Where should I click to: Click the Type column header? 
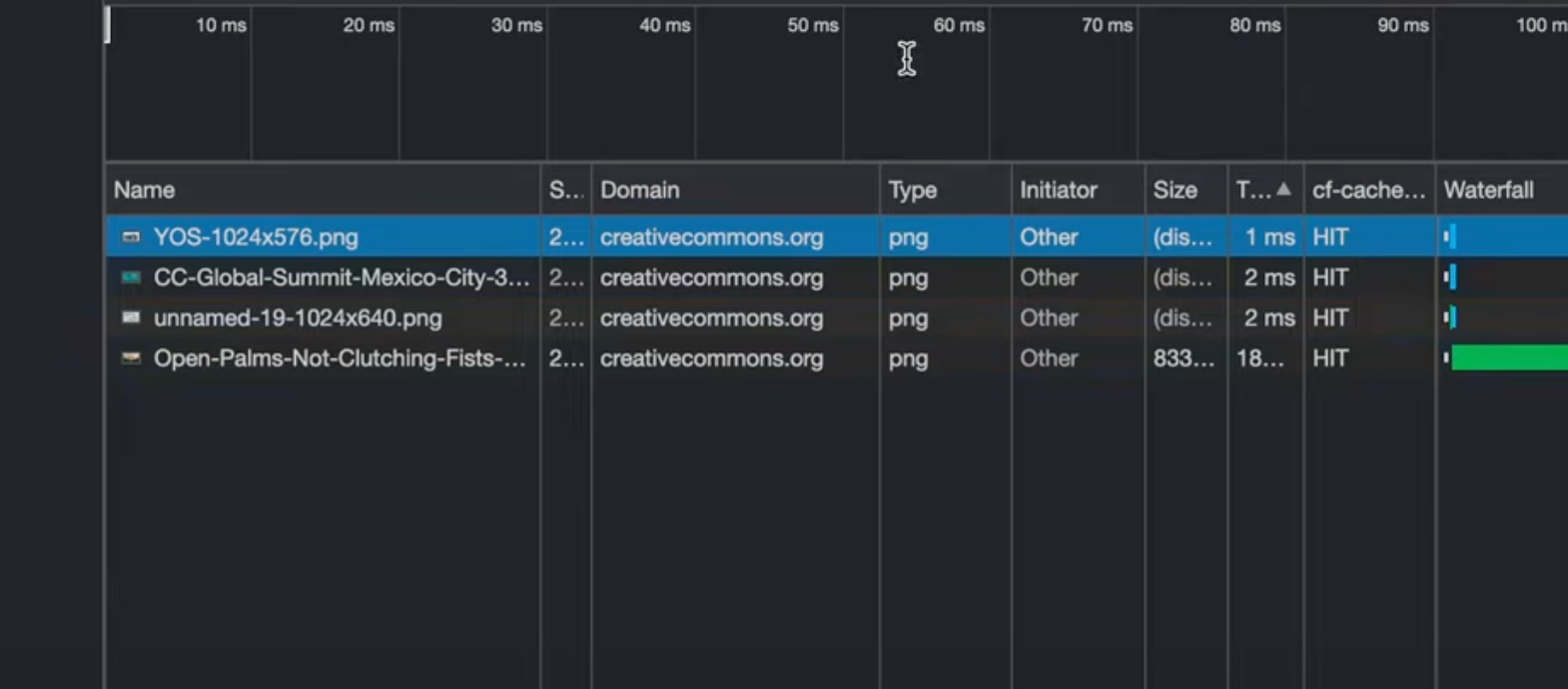click(912, 190)
